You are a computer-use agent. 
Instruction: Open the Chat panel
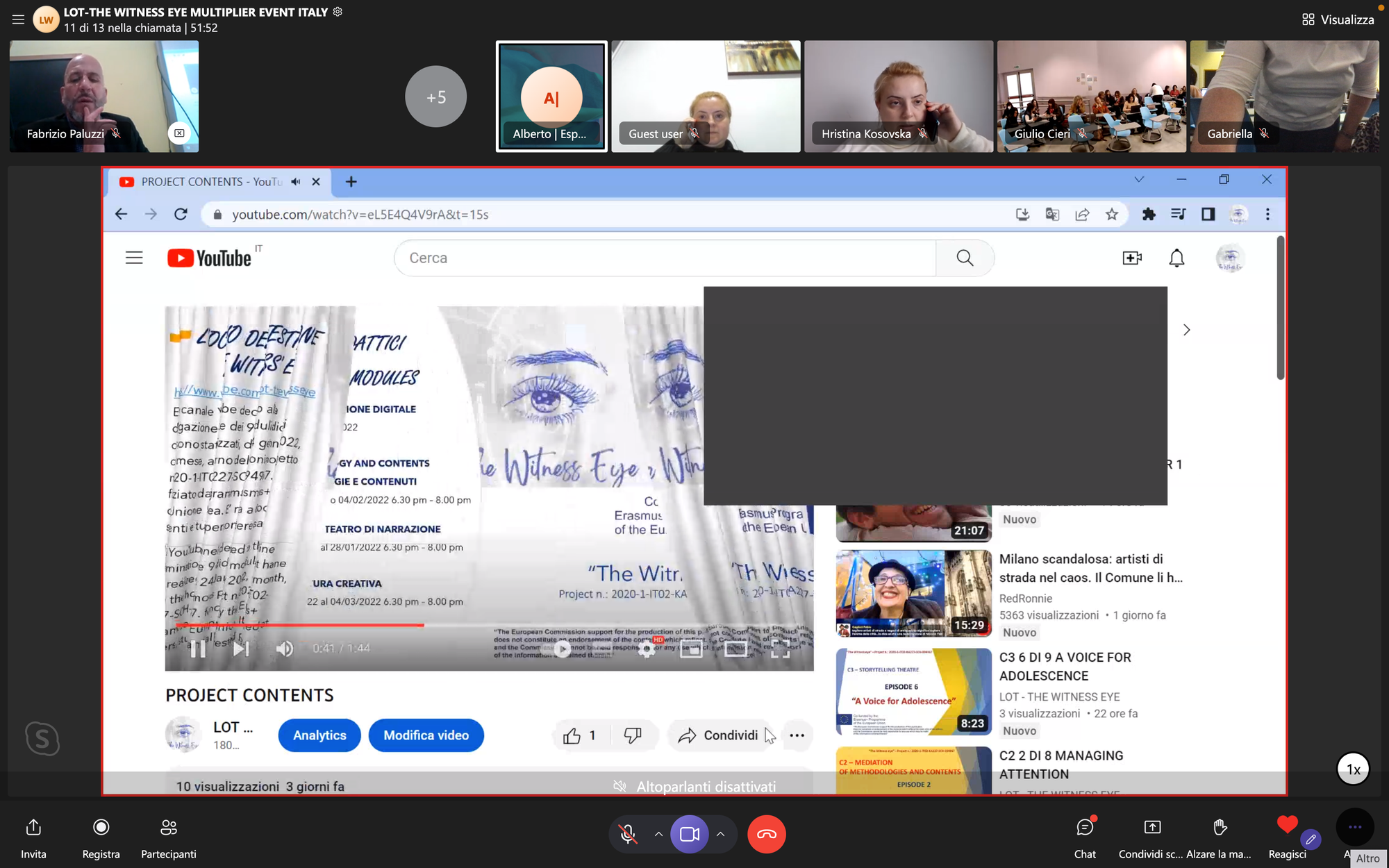point(1084,828)
